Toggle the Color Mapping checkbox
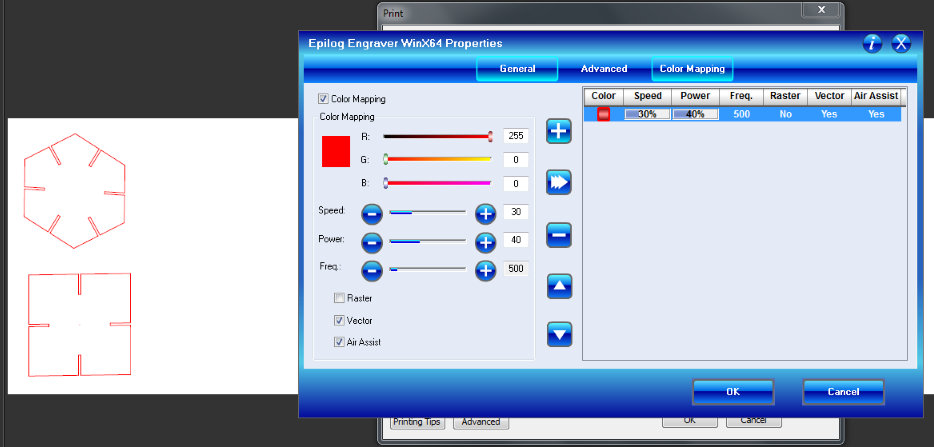 click(323, 99)
